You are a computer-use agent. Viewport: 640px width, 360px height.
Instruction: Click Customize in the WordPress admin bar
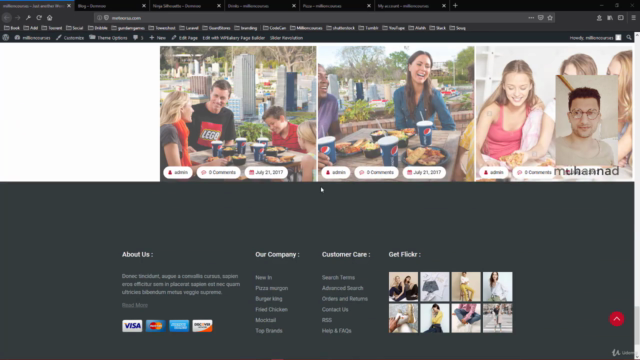click(70, 38)
